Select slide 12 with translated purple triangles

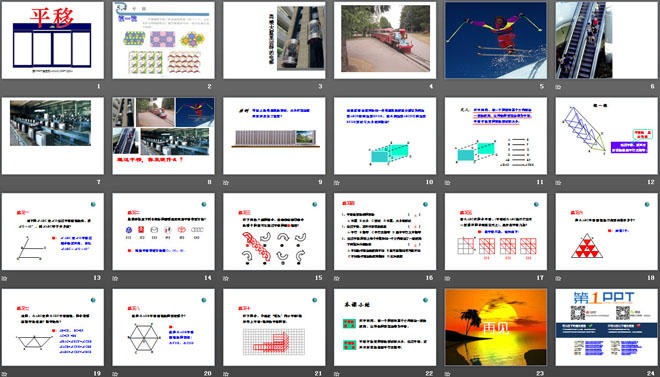pyautogui.click(x=607, y=136)
